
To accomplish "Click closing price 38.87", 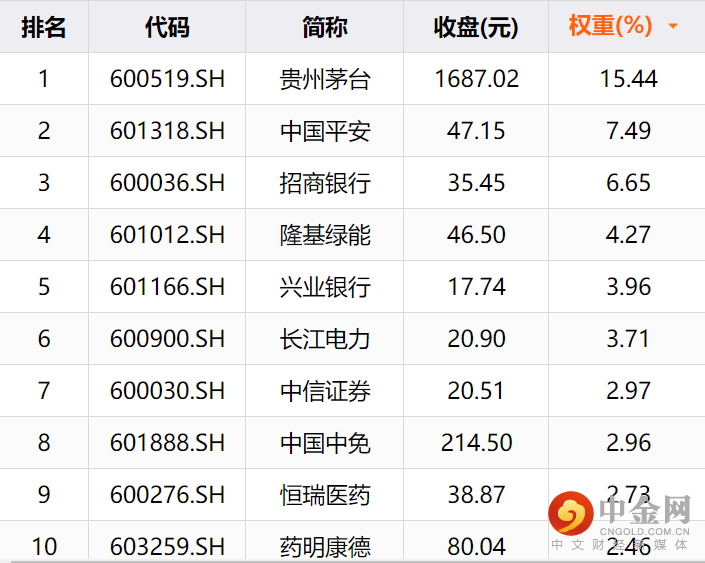I will [x=476, y=495].
